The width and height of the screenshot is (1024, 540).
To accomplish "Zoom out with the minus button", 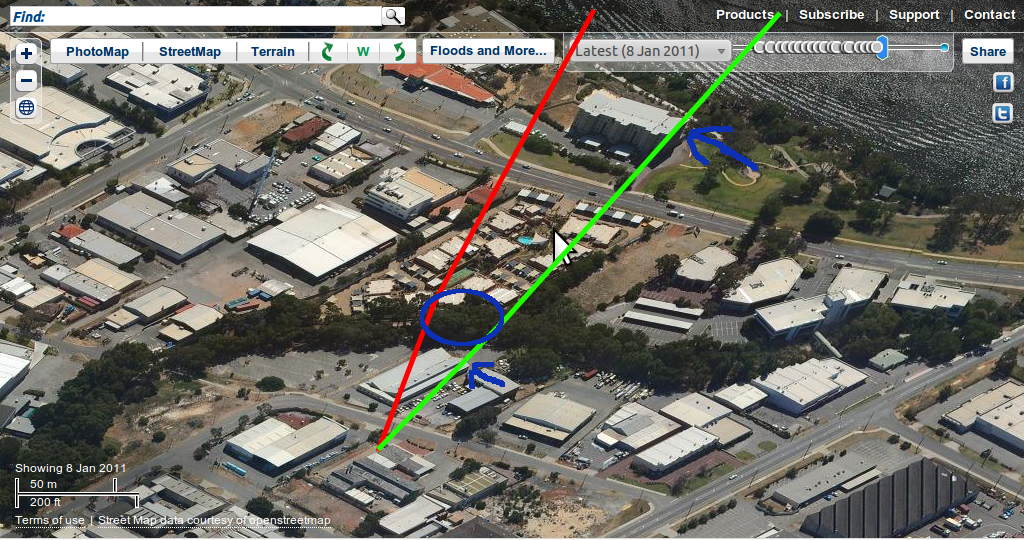I will pyautogui.click(x=26, y=80).
